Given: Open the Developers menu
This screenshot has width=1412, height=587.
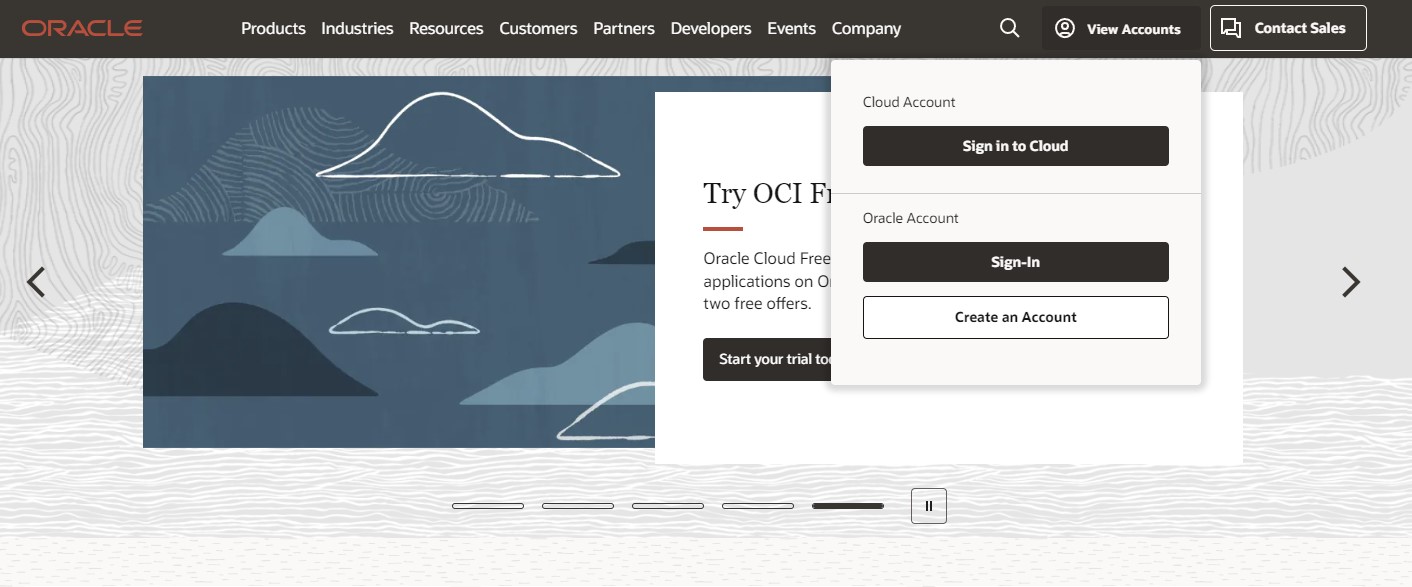Looking at the screenshot, I should click(x=711, y=29).
